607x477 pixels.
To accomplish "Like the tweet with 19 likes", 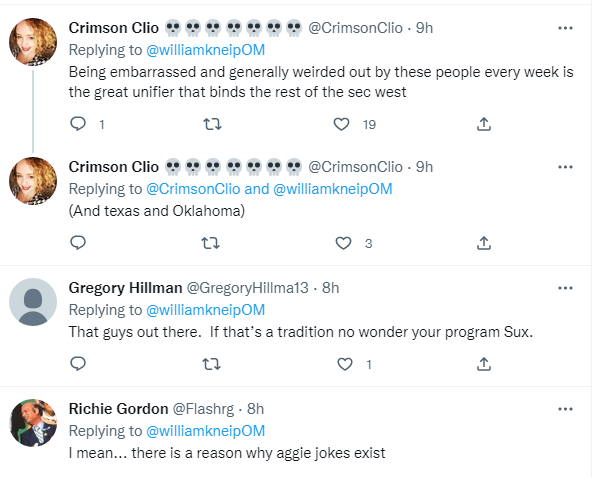I will (x=341, y=124).
